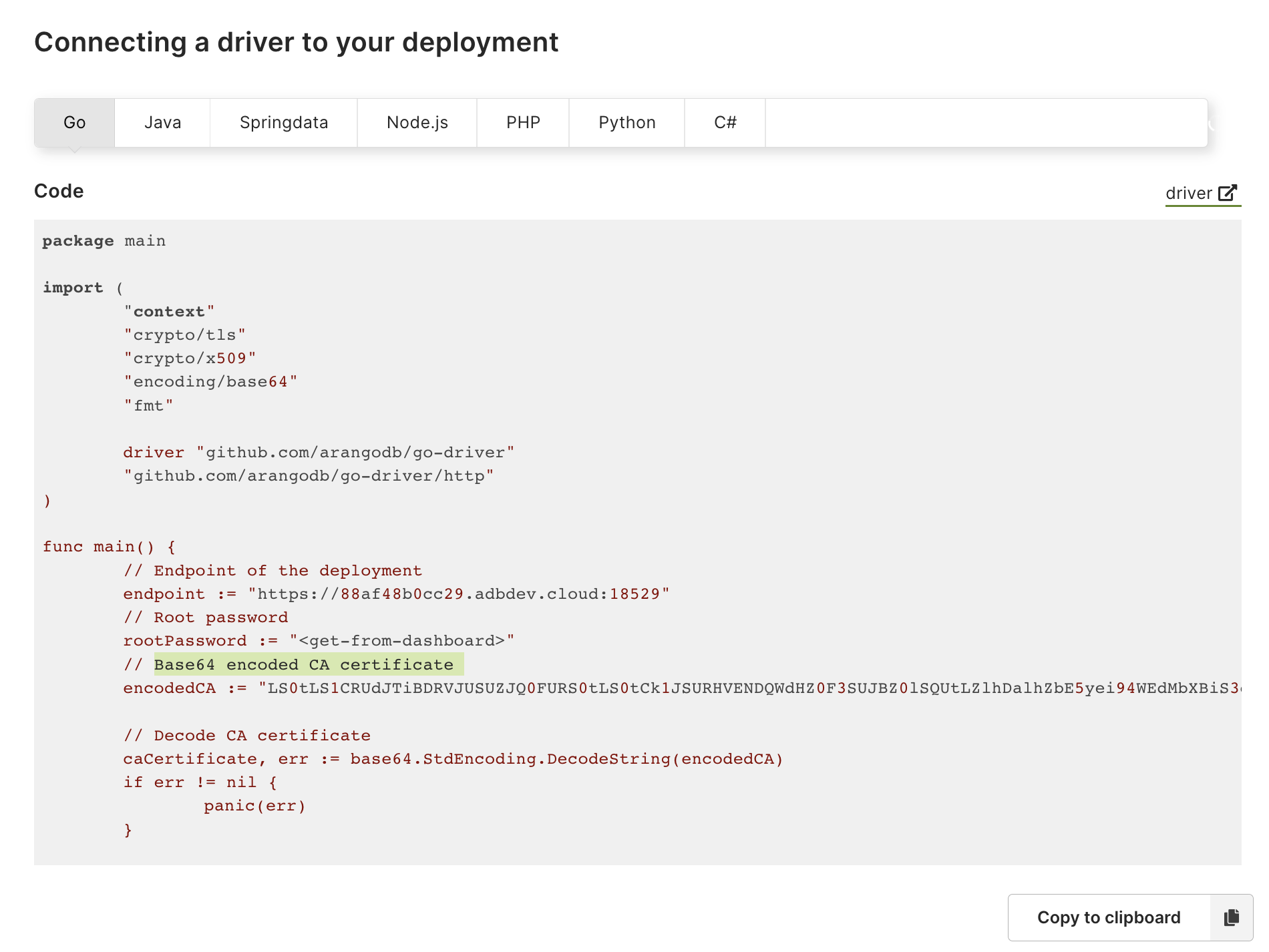Click the 'import (' line
This screenshot has height=952, width=1269.
tap(83, 288)
